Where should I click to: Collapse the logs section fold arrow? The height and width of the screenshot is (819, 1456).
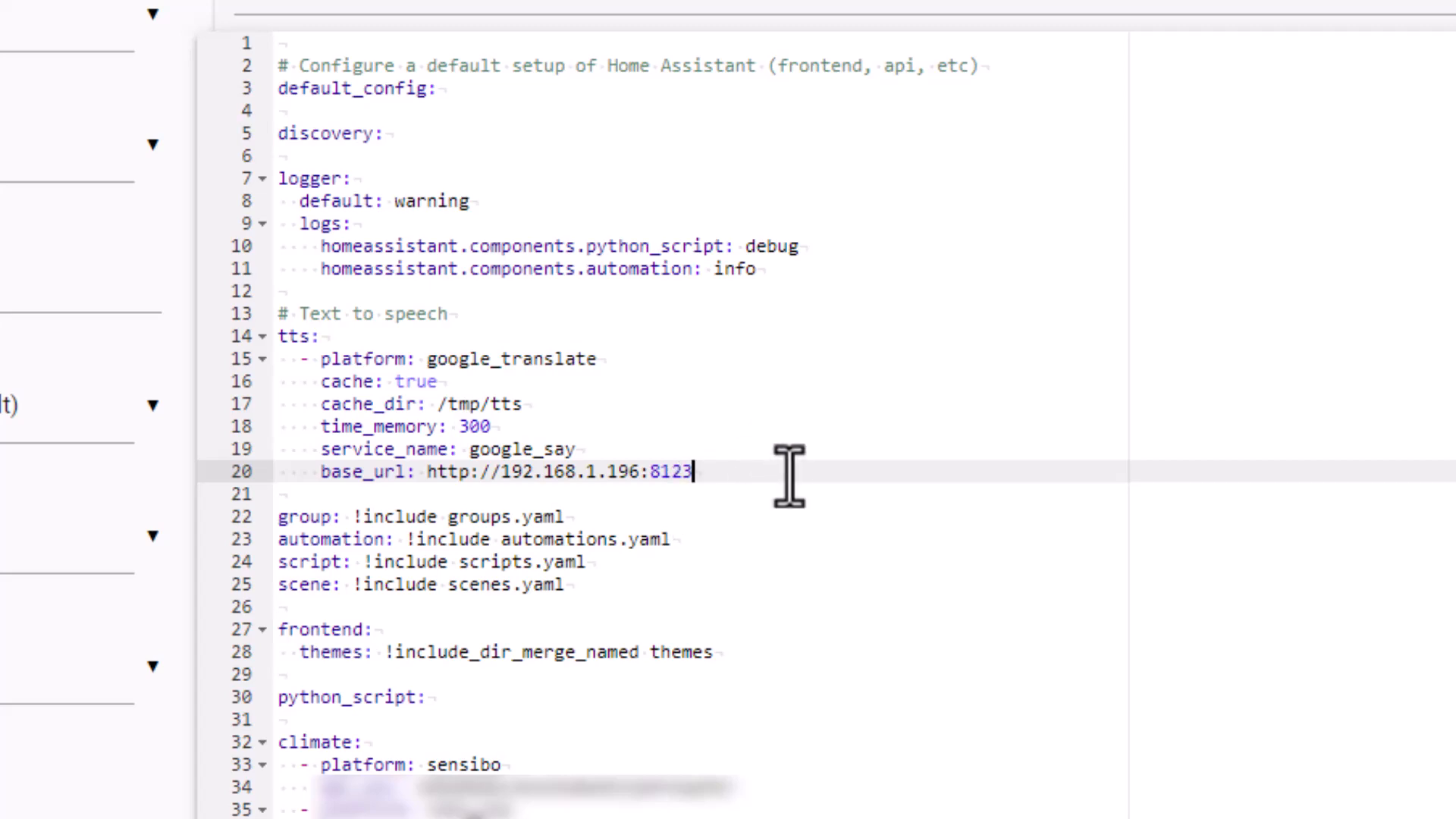262,223
